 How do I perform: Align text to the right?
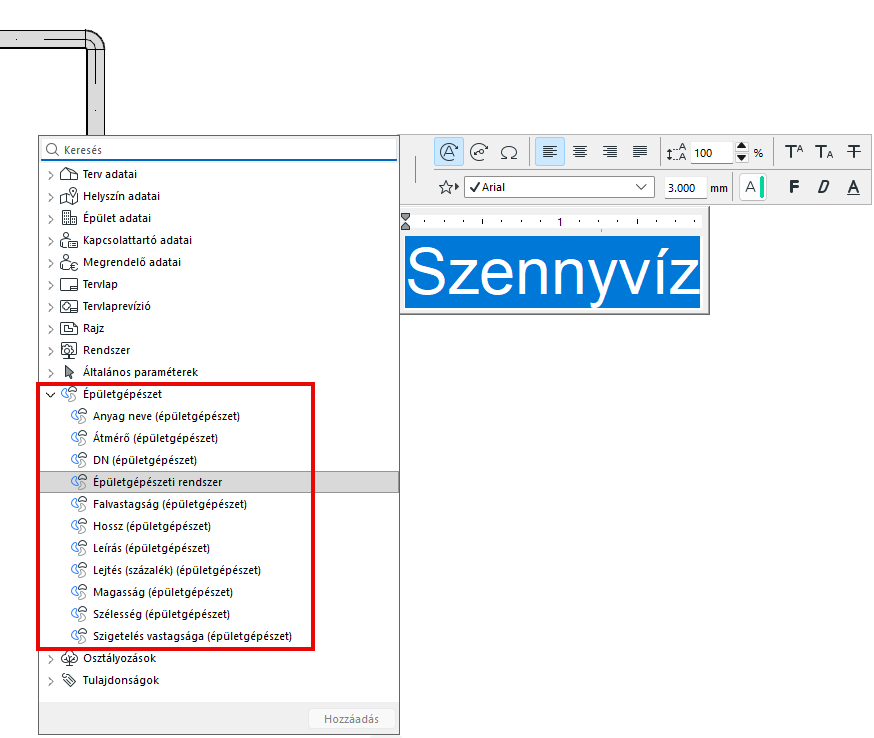[610, 152]
